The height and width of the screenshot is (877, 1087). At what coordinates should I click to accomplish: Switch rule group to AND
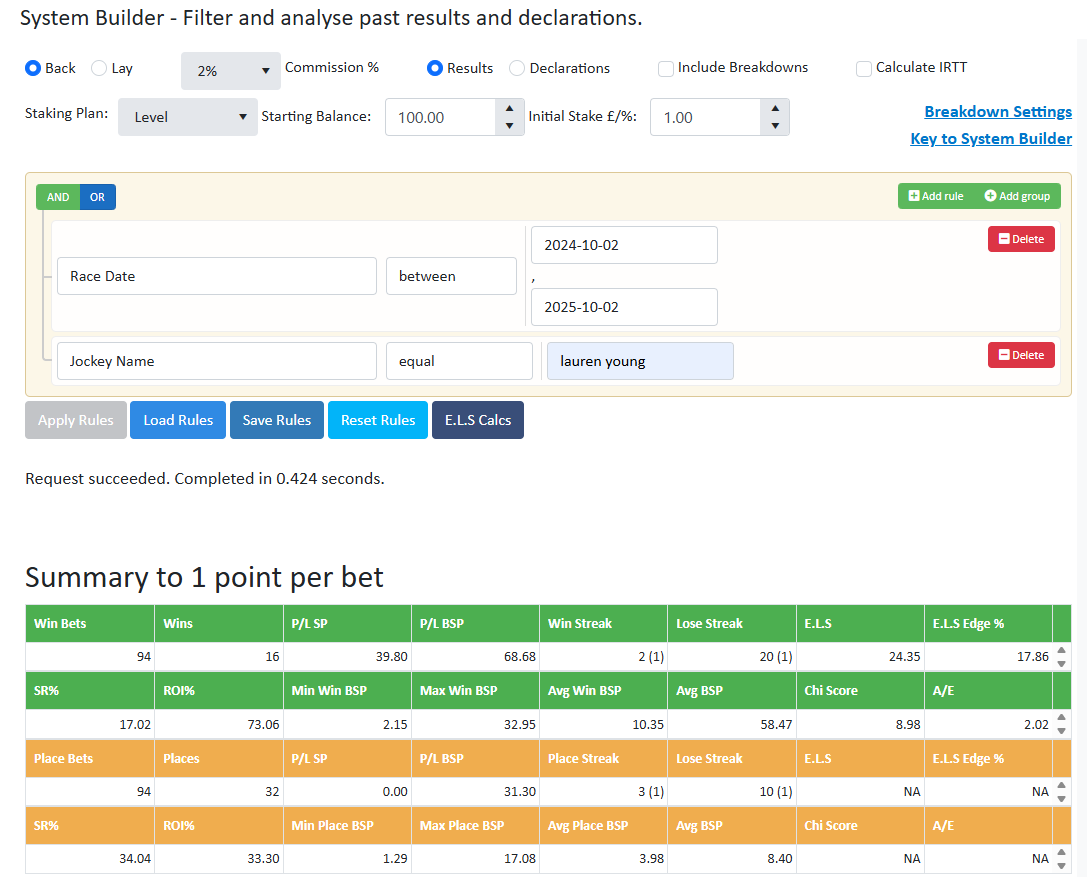click(58, 197)
